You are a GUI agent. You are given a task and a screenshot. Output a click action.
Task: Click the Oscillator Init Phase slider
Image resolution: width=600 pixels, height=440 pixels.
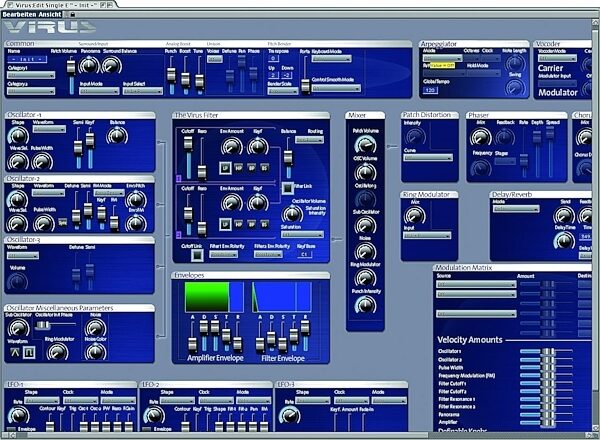[55, 325]
